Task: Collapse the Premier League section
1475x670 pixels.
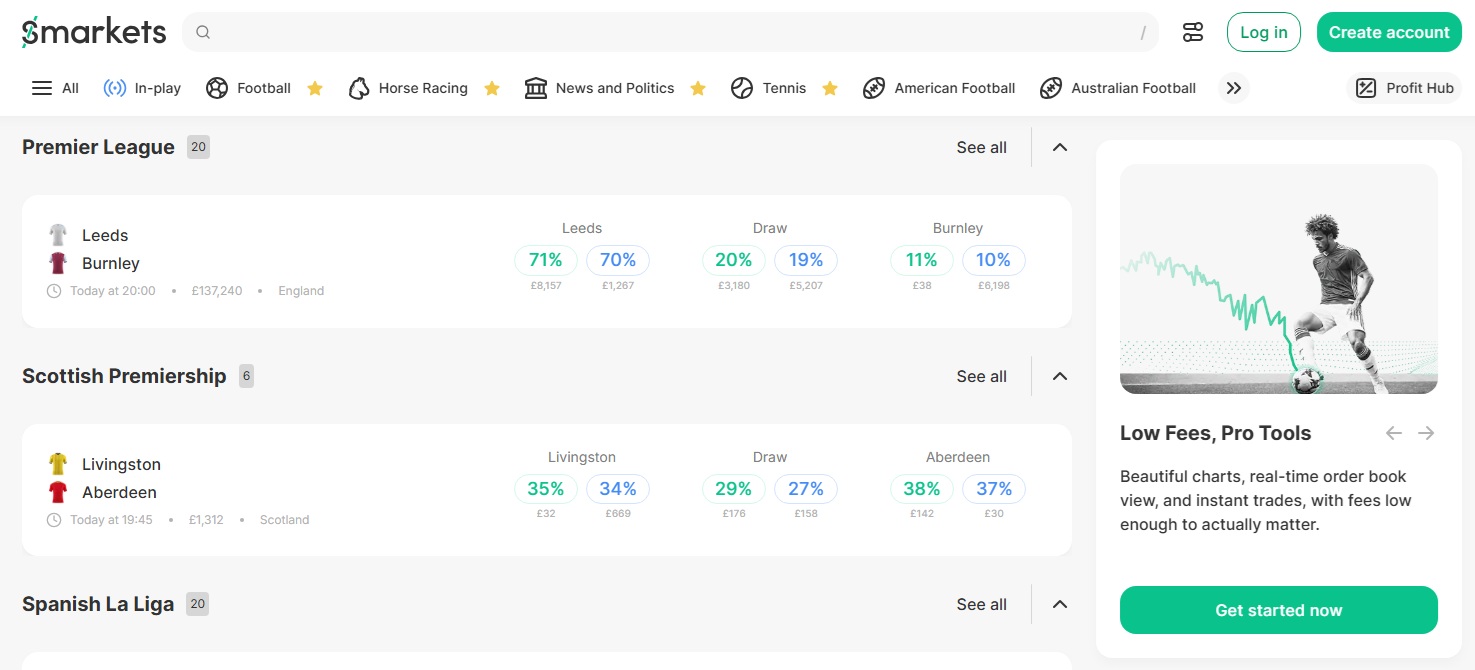Action: click(x=1060, y=147)
